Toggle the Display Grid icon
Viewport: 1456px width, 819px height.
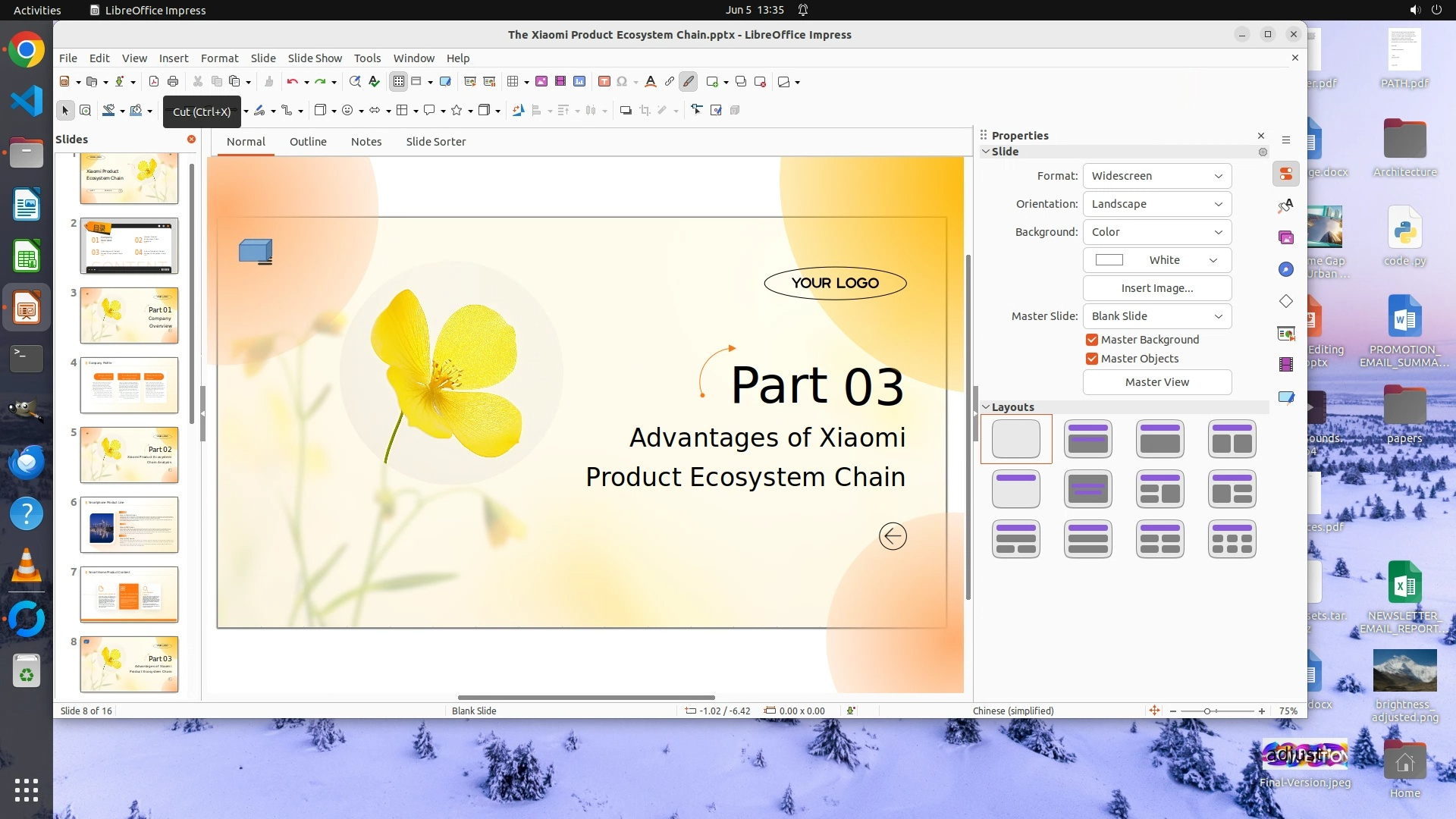(x=399, y=82)
